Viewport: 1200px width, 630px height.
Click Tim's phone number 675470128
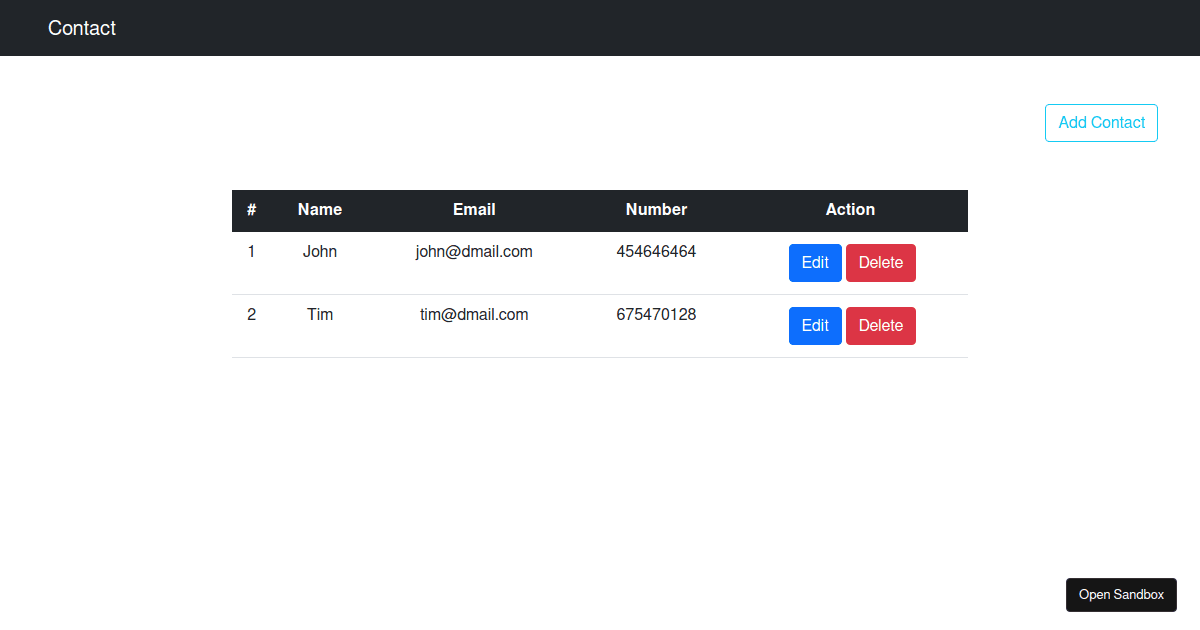pyautogui.click(x=656, y=314)
